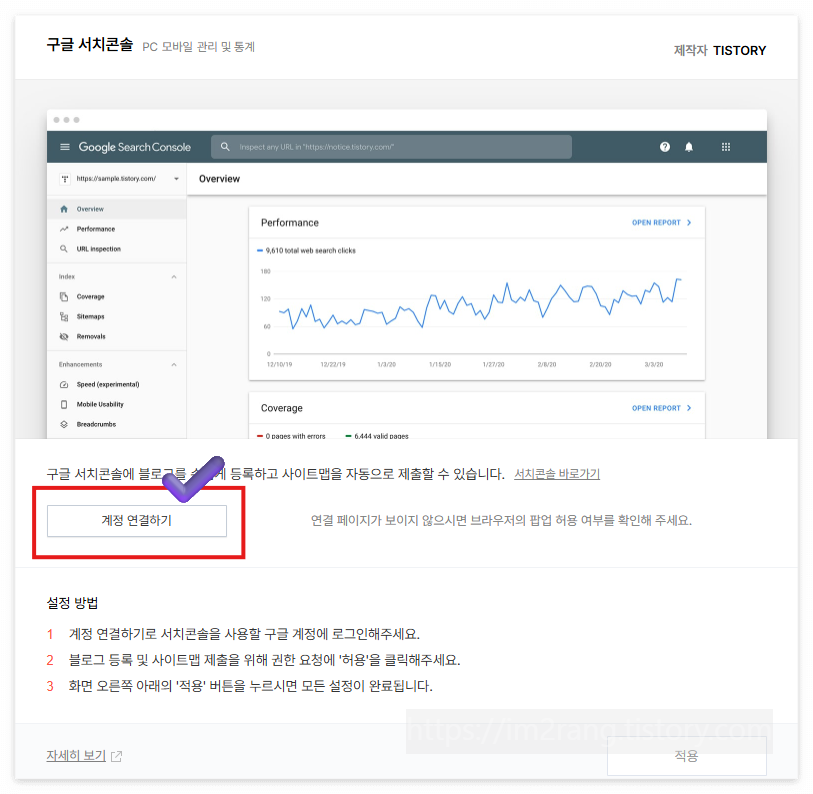Click the 12/10/19 date on chart axis
Viewport: 813px width, 794px height.
pos(279,365)
